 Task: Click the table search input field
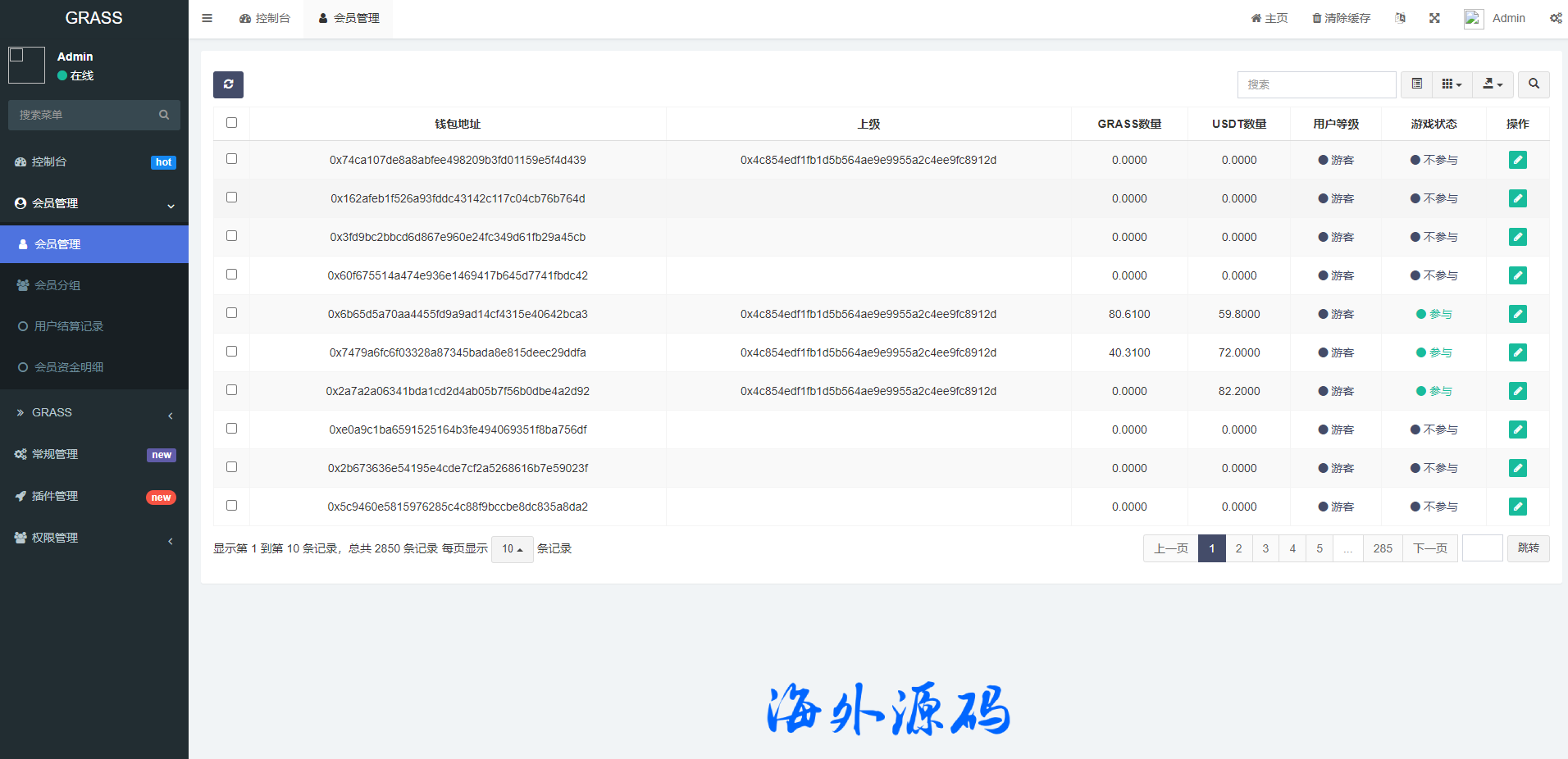click(1316, 84)
